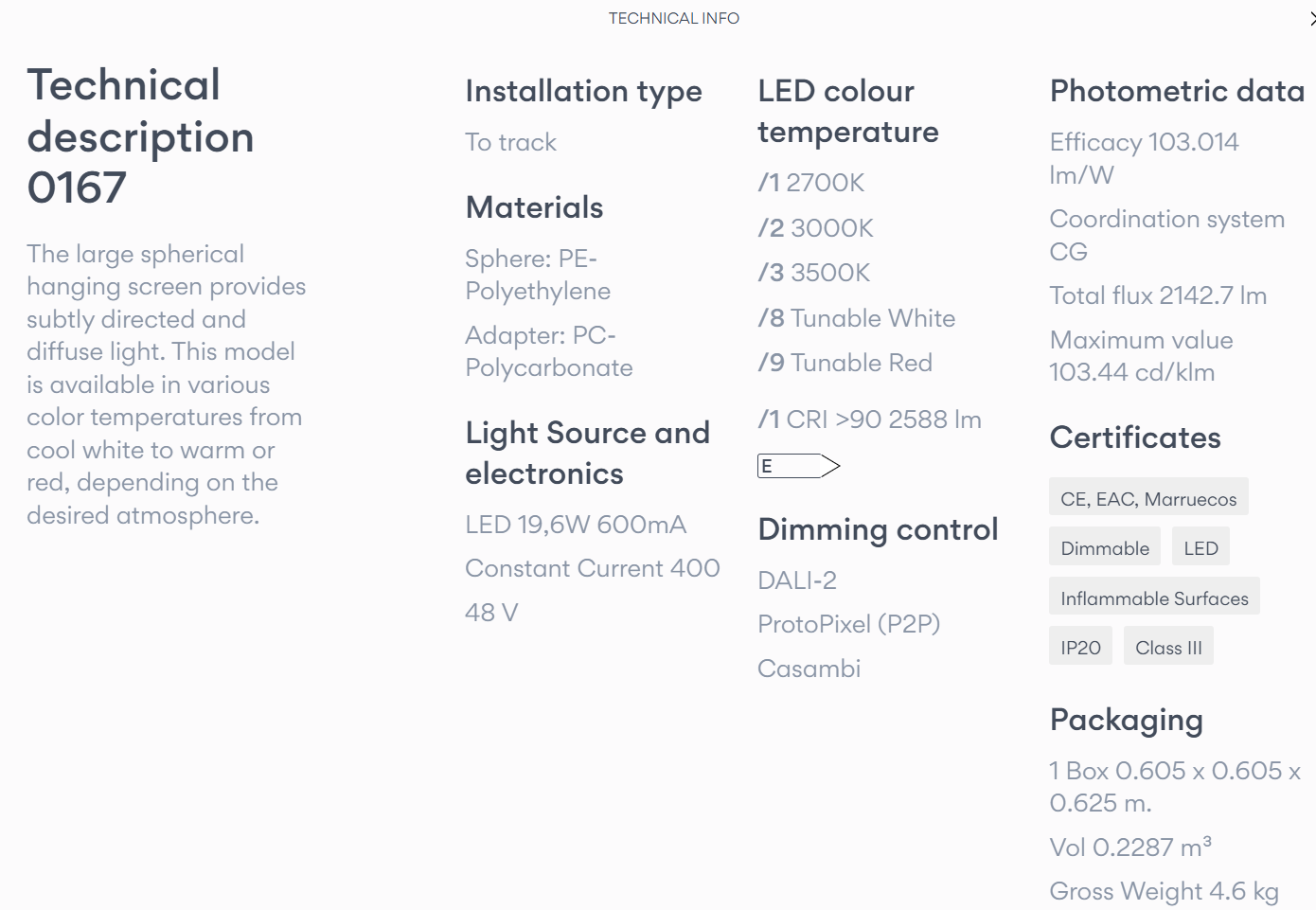The width and height of the screenshot is (1316, 910).
Task: Click the Technical Info header title
Action: pyautogui.click(x=673, y=18)
